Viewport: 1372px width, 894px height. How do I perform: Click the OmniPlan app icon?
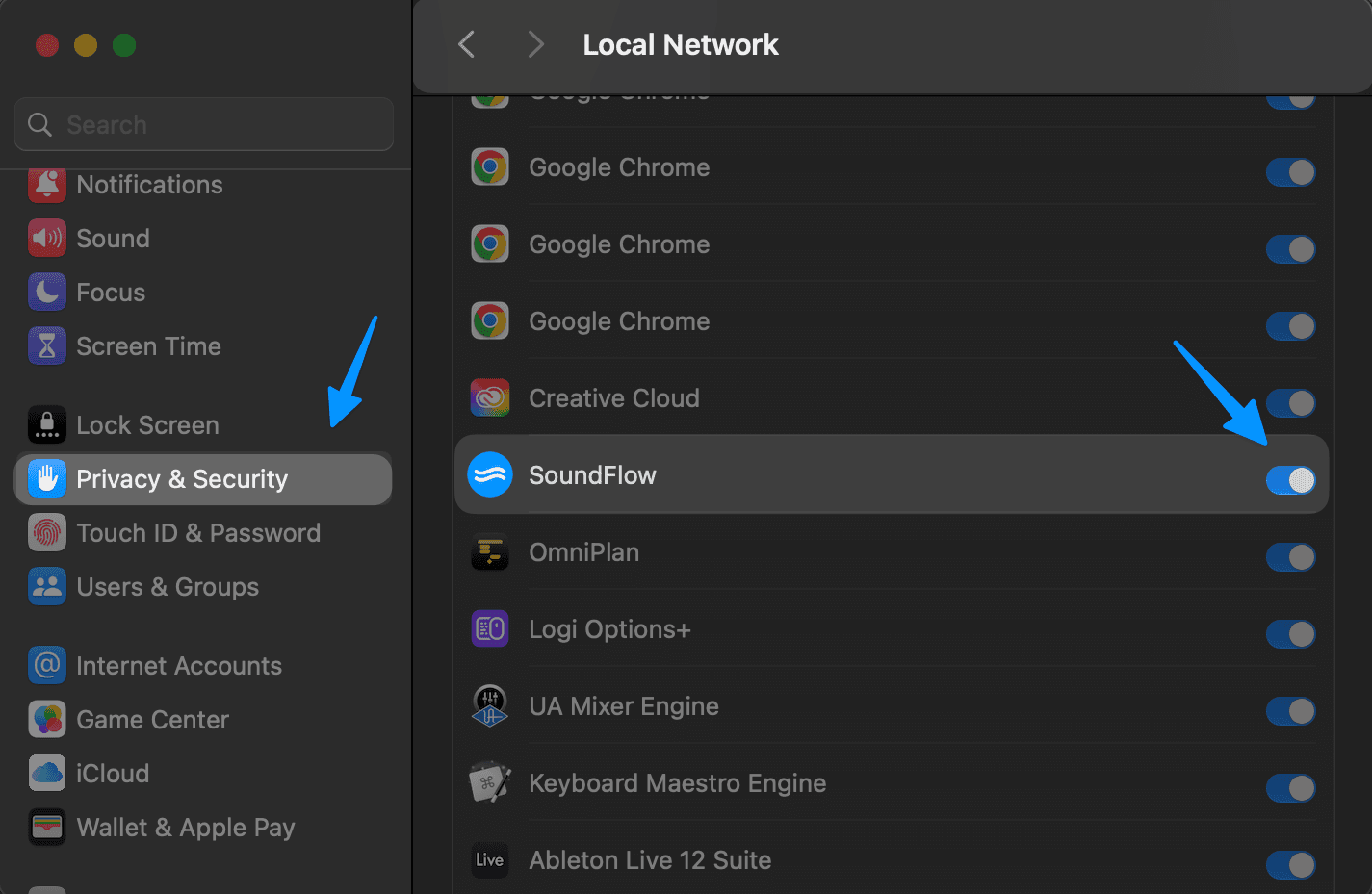pyautogui.click(x=490, y=552)
